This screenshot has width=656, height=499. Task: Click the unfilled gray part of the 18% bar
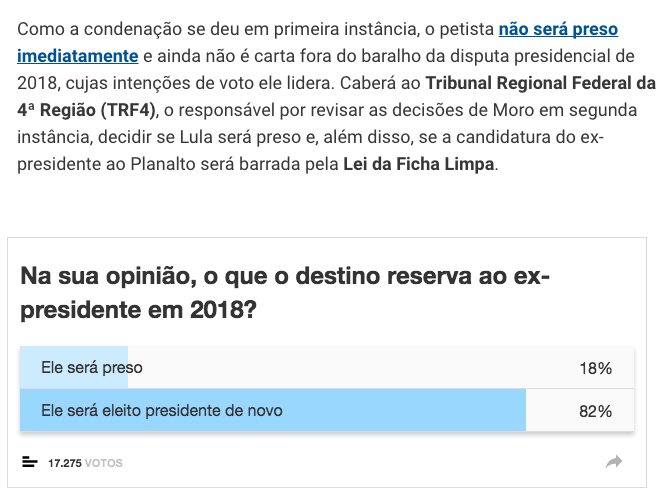(340, 368)
